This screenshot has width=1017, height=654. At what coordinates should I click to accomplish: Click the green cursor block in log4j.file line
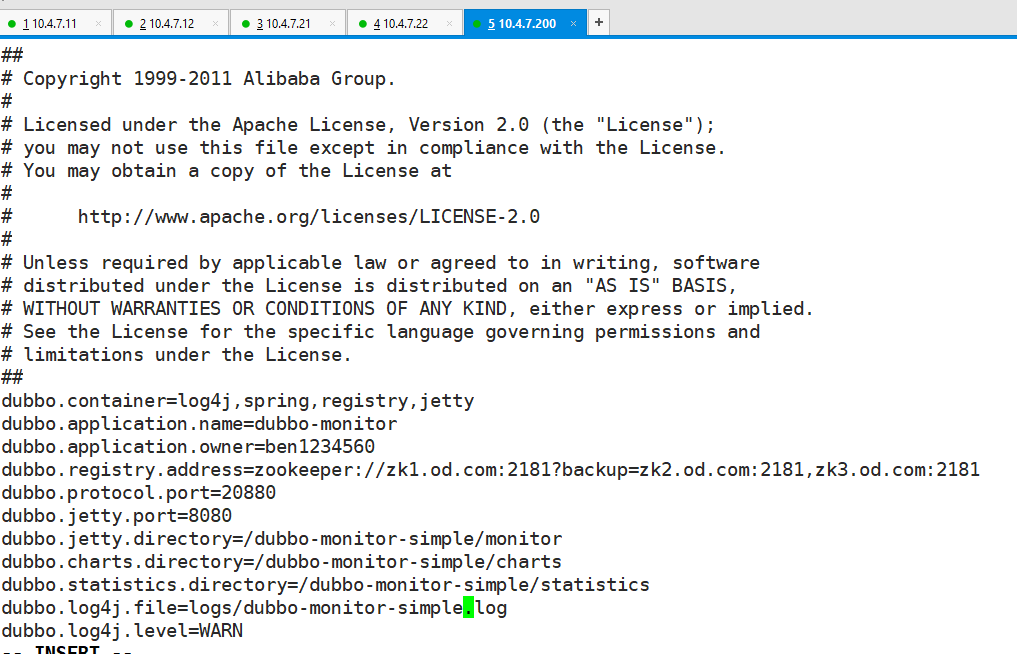(469, 608)
